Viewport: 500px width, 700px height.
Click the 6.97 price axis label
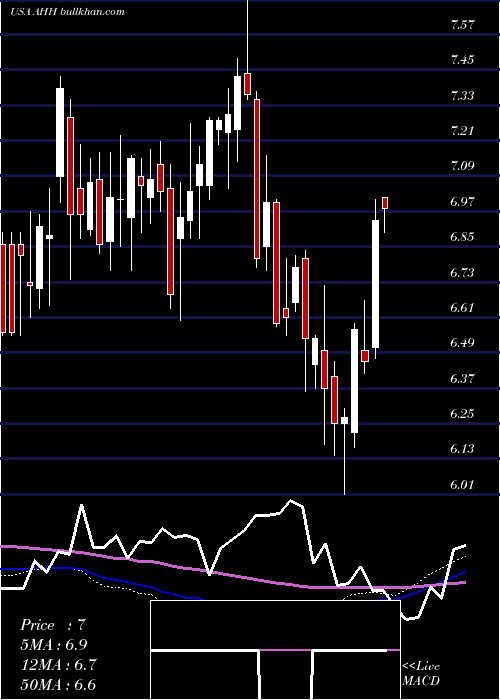tap(462, 202)
